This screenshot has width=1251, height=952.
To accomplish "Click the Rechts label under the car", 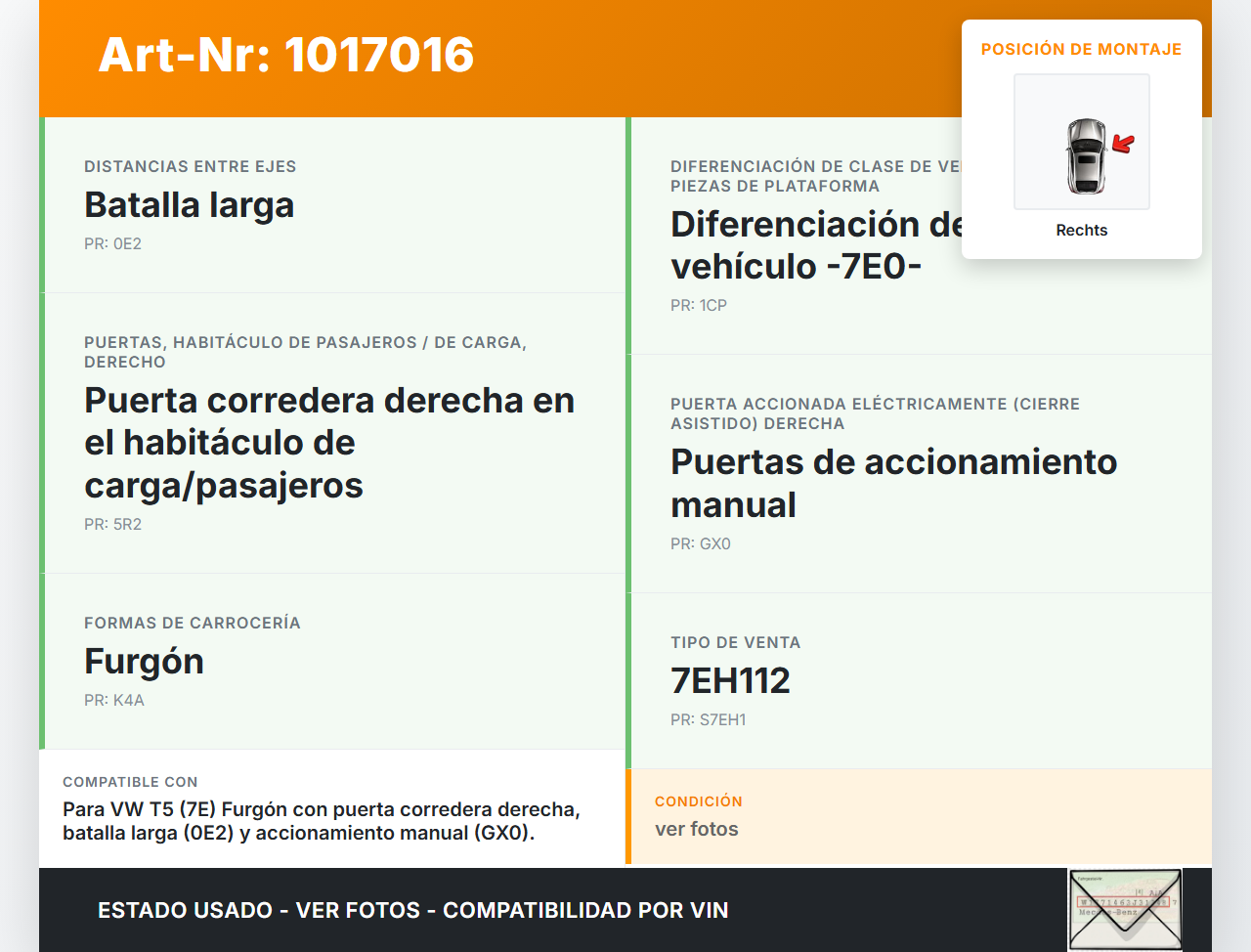I will coord(1081,230).
